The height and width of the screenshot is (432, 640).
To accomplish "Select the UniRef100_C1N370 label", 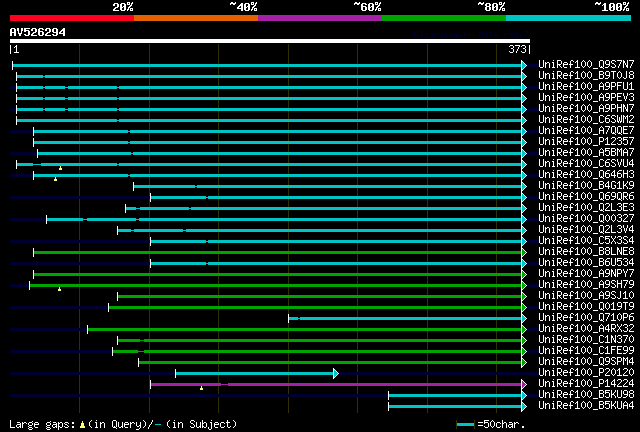I will 586,340.
